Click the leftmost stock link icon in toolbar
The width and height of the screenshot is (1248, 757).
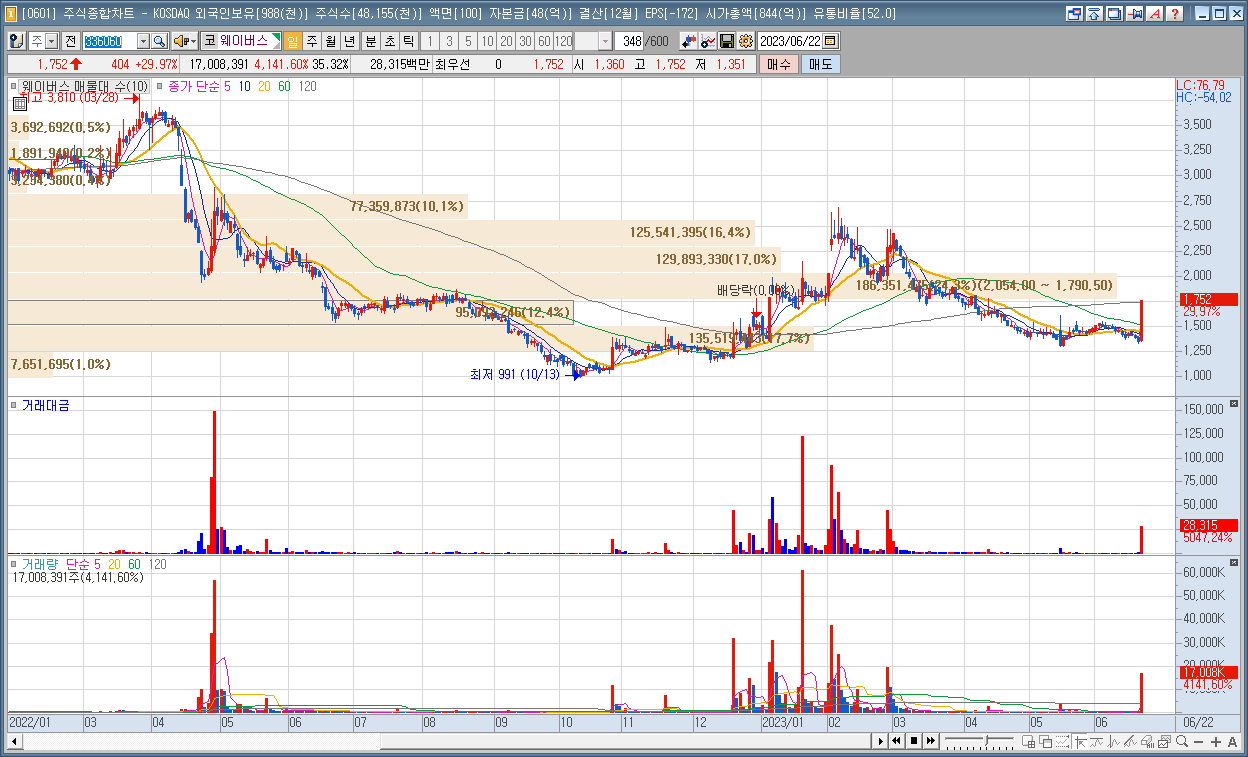point(17,41)
